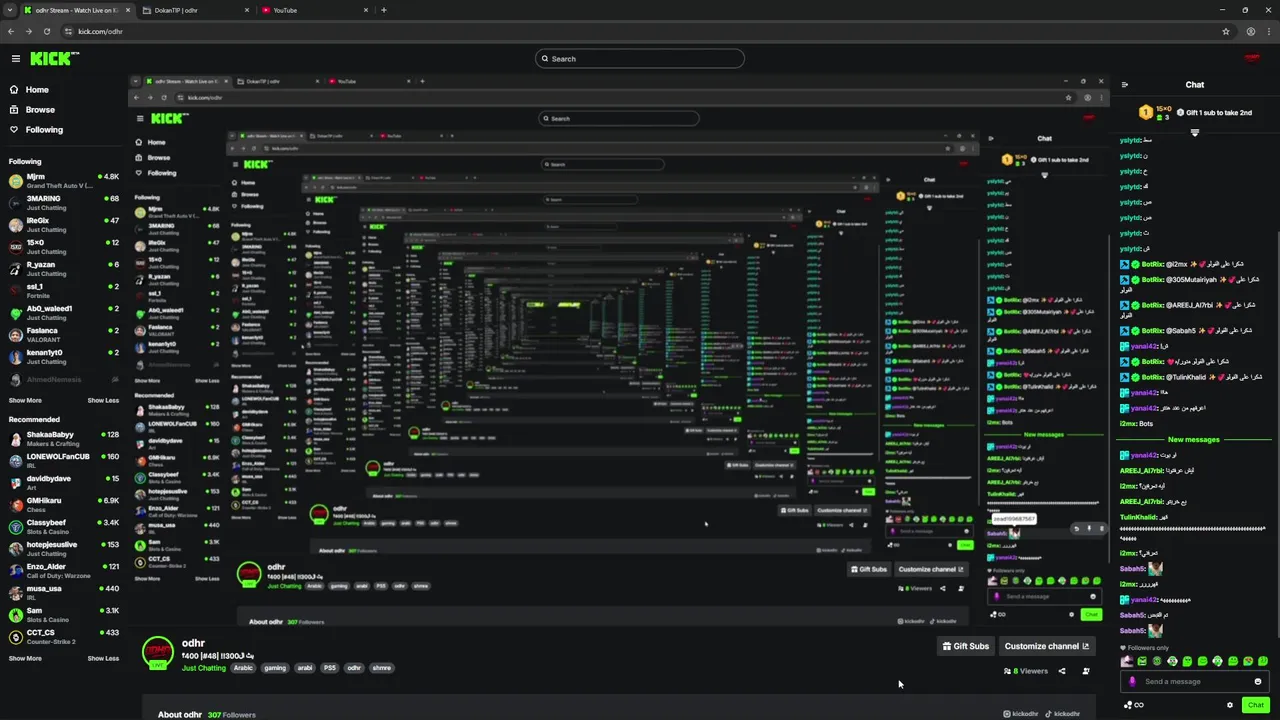Select the shmre stream tag

click(382, 668)
